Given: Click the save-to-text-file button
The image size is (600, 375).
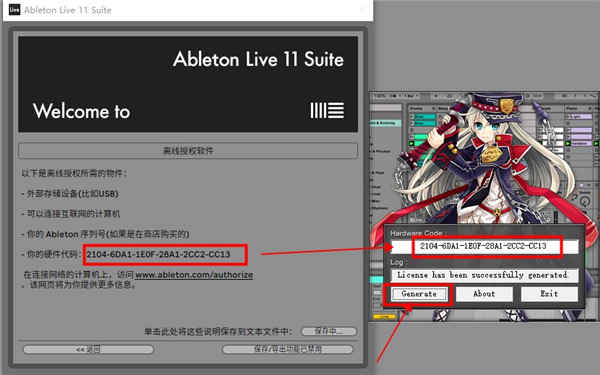Looking at the screenshot, I should tap(329, 331).
